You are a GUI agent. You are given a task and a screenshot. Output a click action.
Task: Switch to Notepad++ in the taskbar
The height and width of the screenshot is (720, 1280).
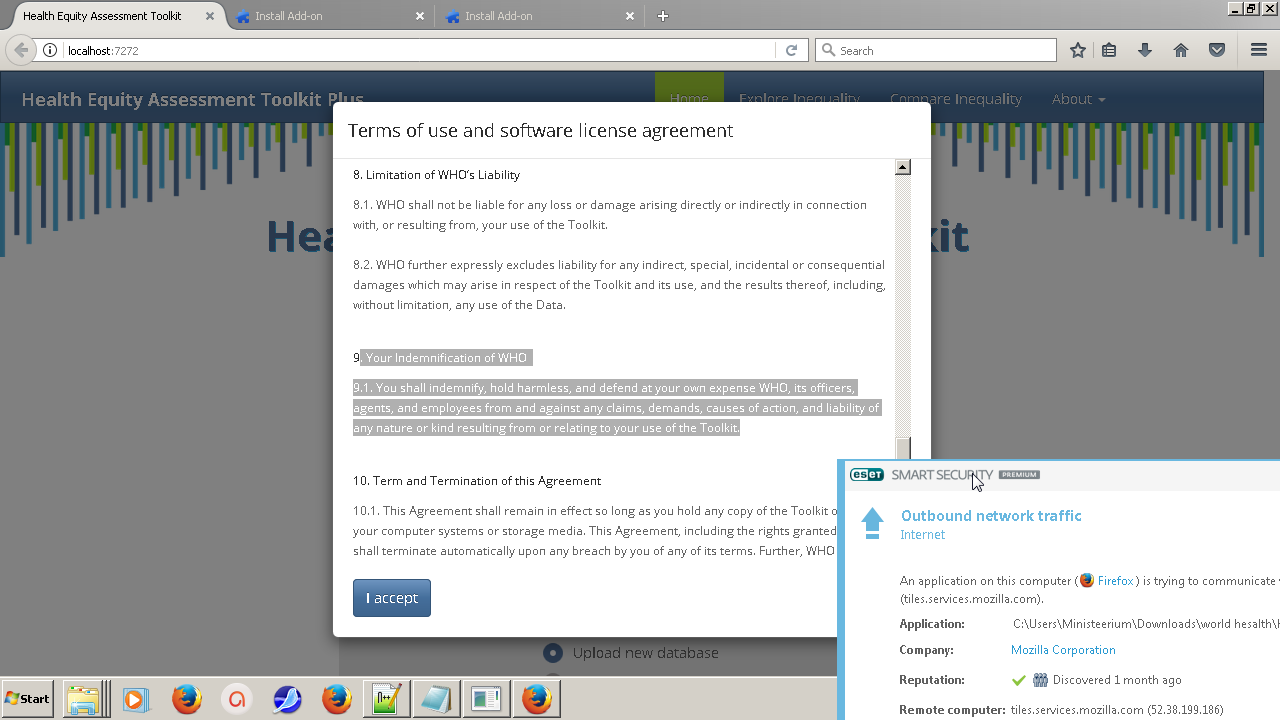[387, 698]
